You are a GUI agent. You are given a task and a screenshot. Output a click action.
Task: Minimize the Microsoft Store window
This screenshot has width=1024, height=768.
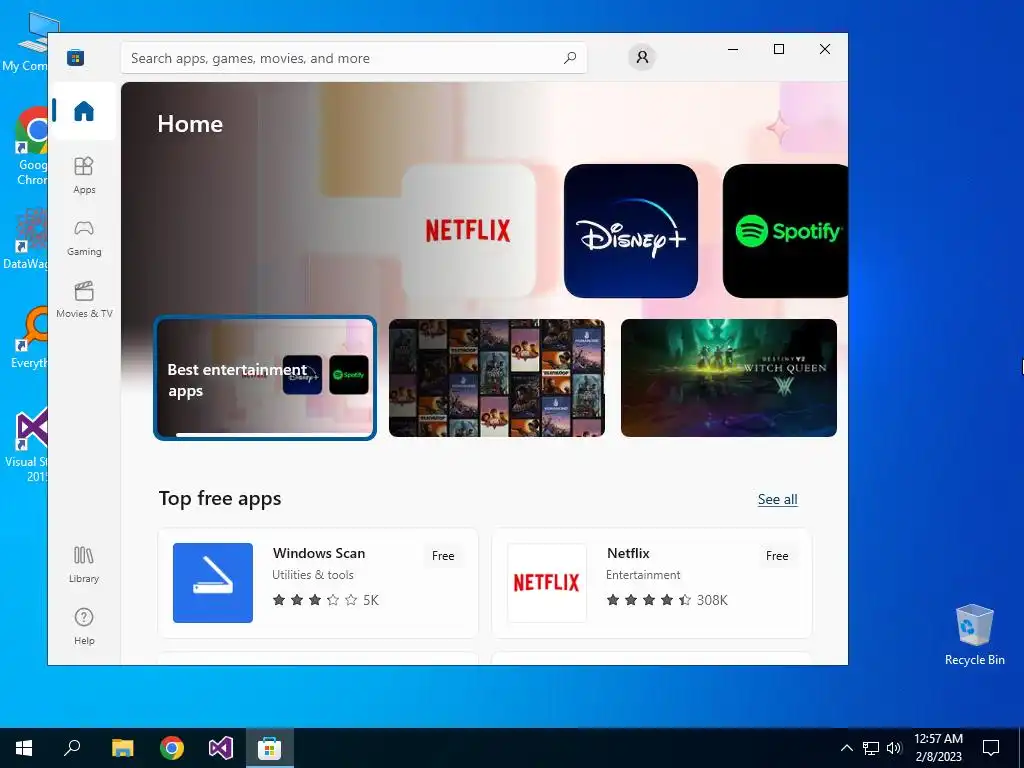[733, 50]
